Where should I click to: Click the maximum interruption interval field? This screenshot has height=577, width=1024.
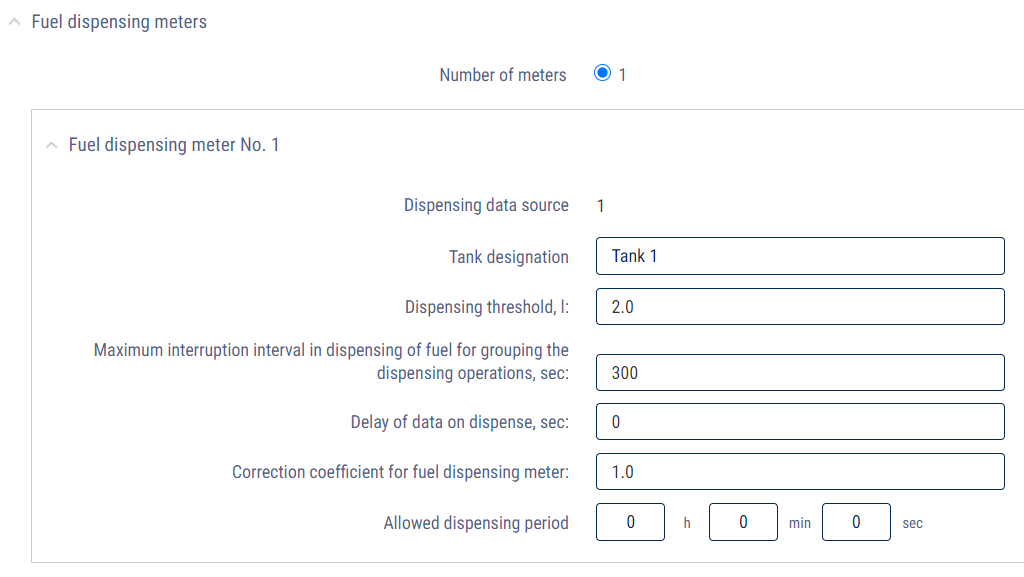point(800,373)
